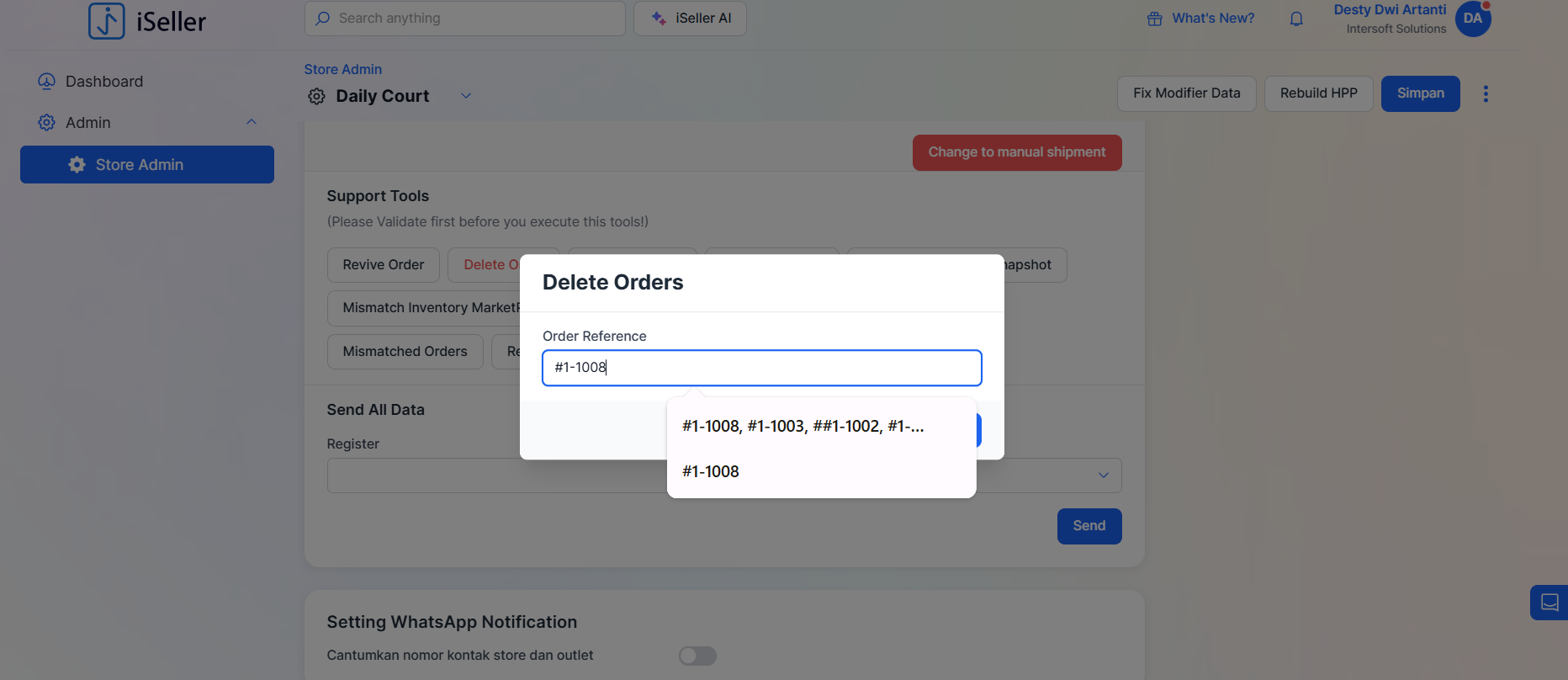Open the notifications bell

click(x=1296, y=19)
